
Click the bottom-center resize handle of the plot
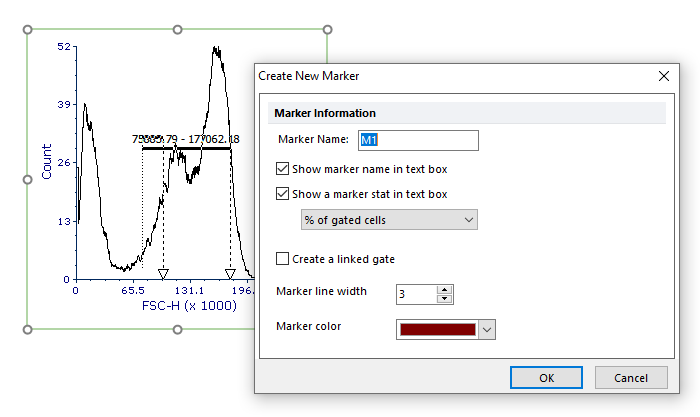tap(178, 329)
